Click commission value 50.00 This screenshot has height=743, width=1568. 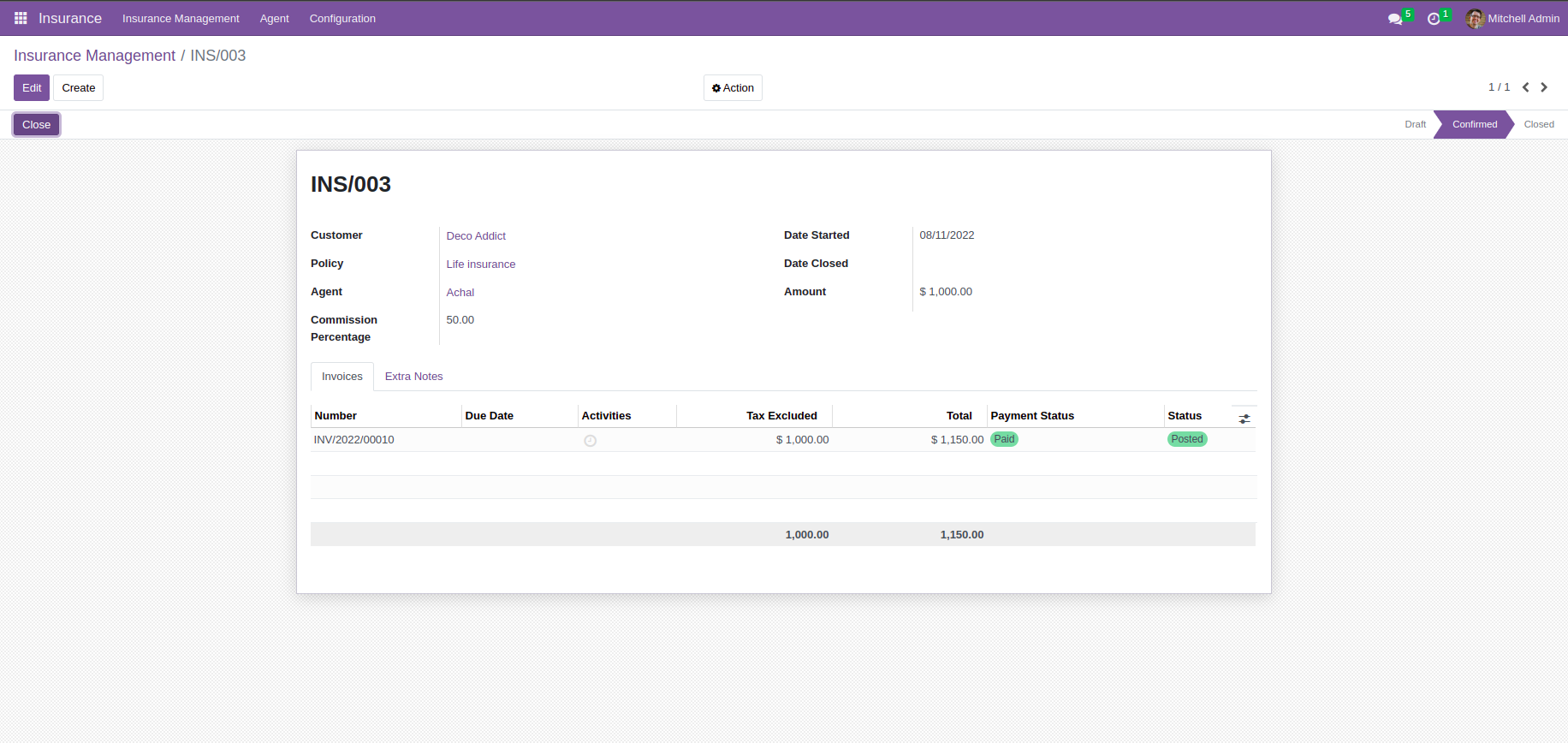click(x=460, y=320)
